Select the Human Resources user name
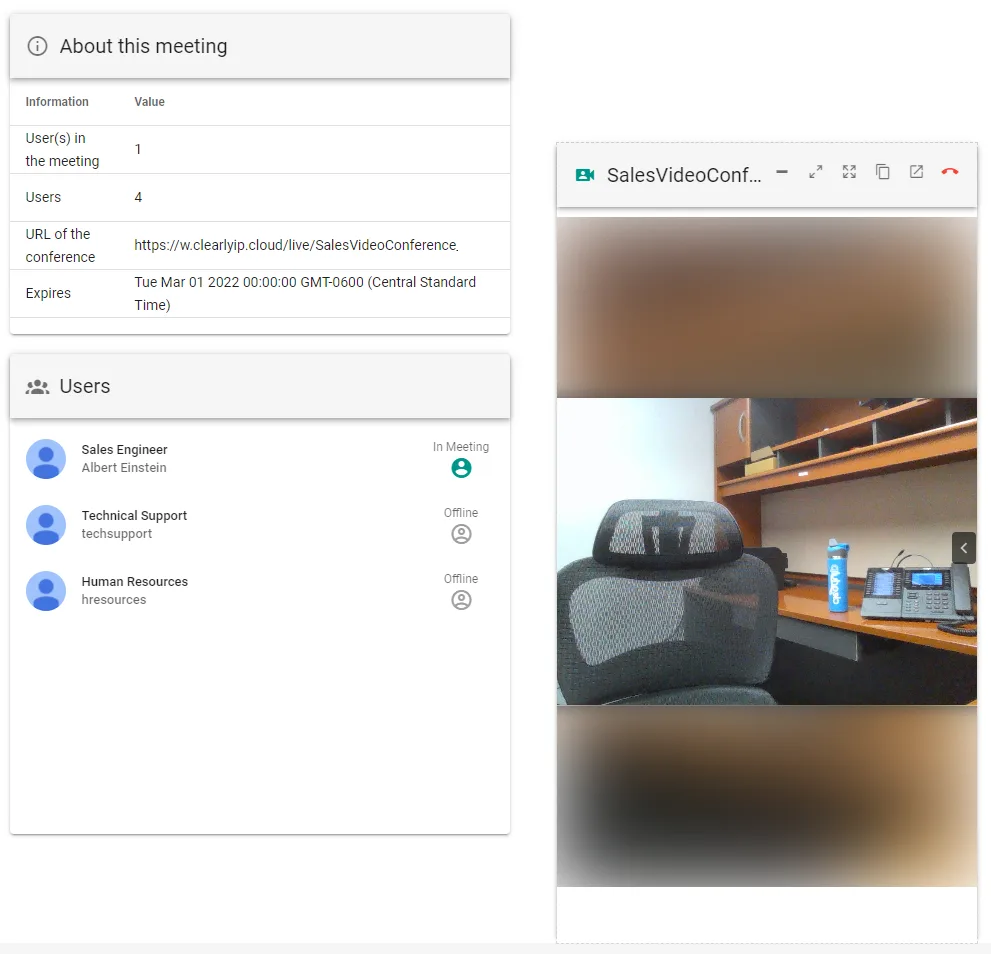Screen dimensions: 991x954 point(135,582)
